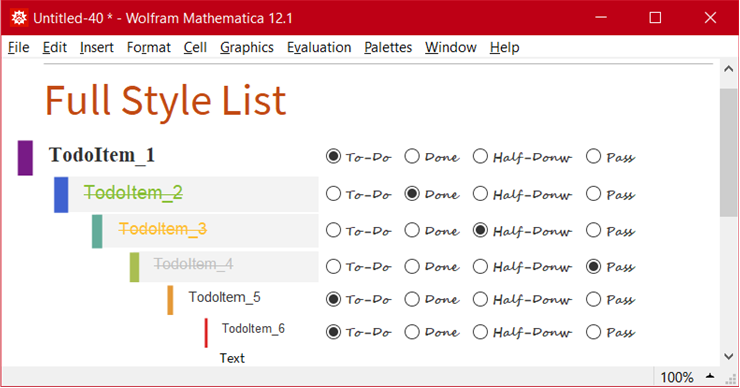Click the Text cell below TodoItem_6
This screenshot has width=740, height=388.
[x=232, y=358]
